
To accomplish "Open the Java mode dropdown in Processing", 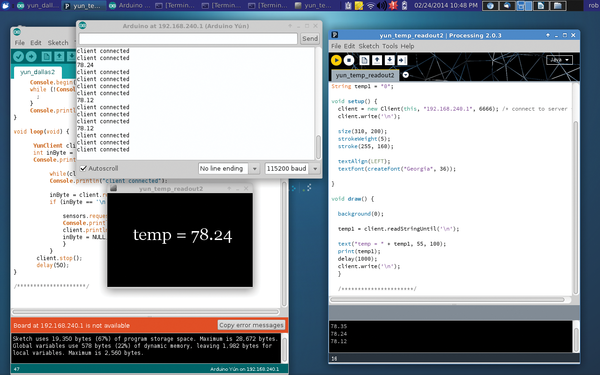I will pyautogui.click(x=559, y=60).
